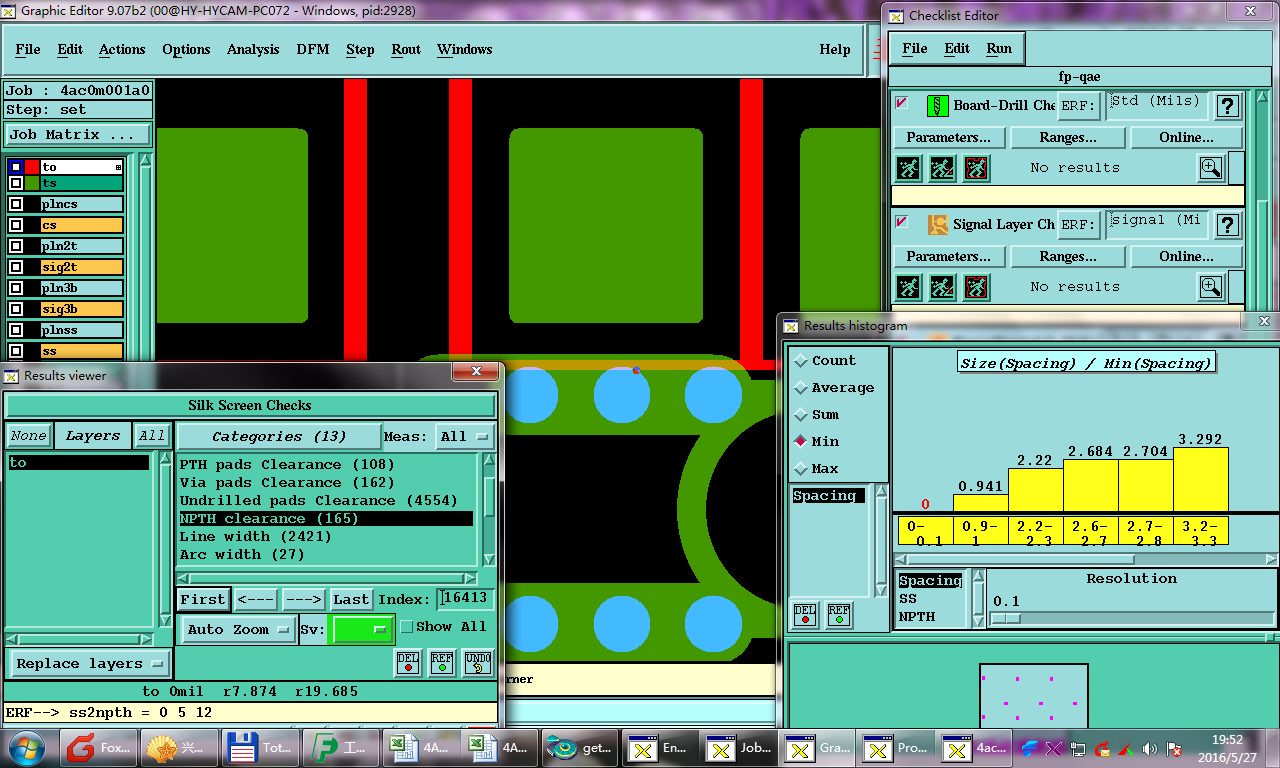
Task: Click Categories (13) header
Action: click(279, 436)
